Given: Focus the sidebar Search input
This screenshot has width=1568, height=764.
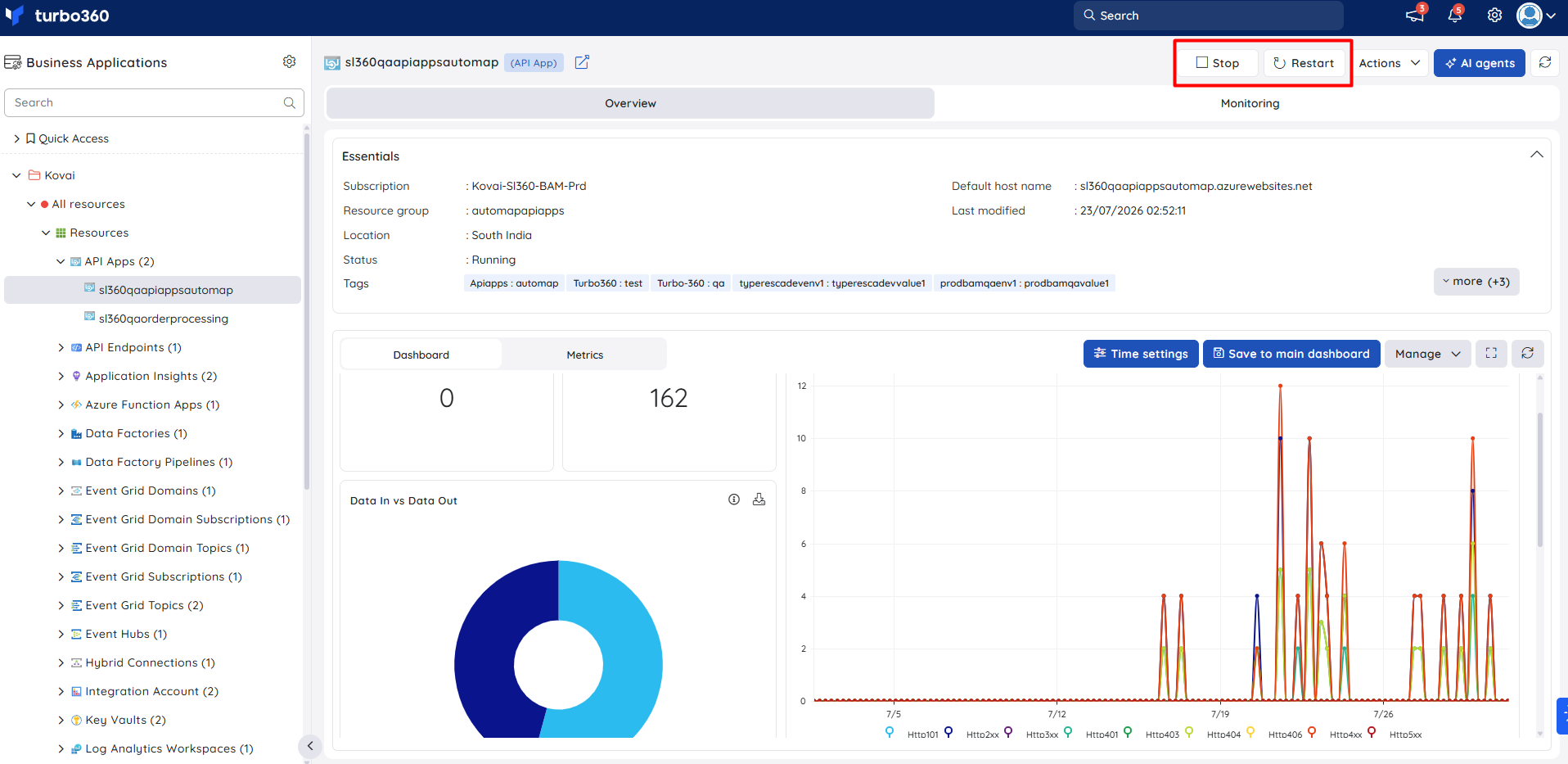Looking at the screenshot, I should 154,102.
